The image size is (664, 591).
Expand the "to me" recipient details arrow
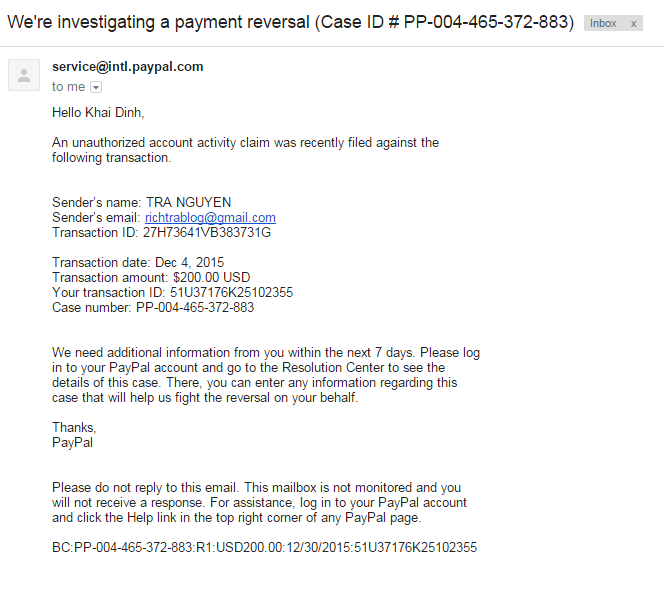point(96,88)
